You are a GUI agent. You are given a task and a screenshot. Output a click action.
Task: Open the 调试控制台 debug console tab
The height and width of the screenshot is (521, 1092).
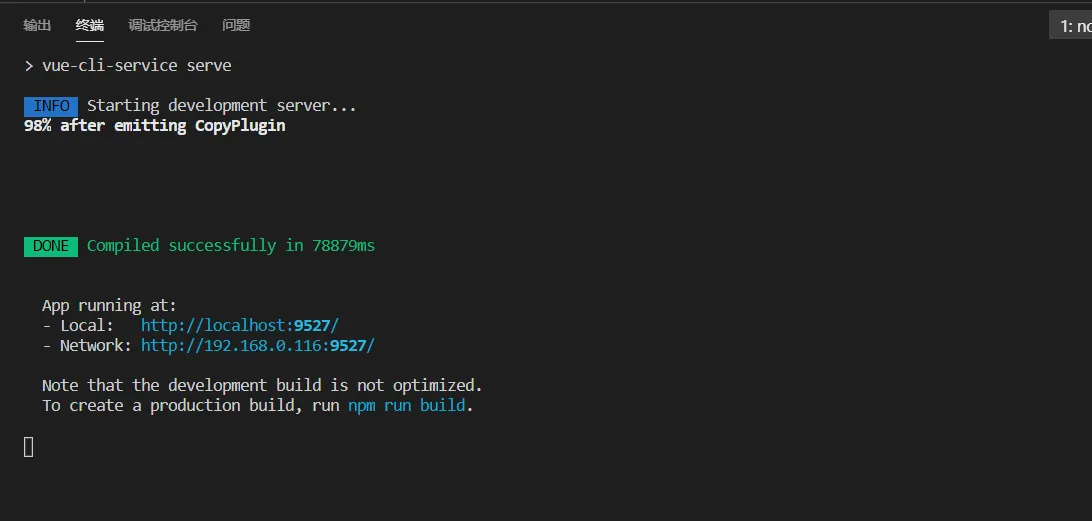coord(163,25)
